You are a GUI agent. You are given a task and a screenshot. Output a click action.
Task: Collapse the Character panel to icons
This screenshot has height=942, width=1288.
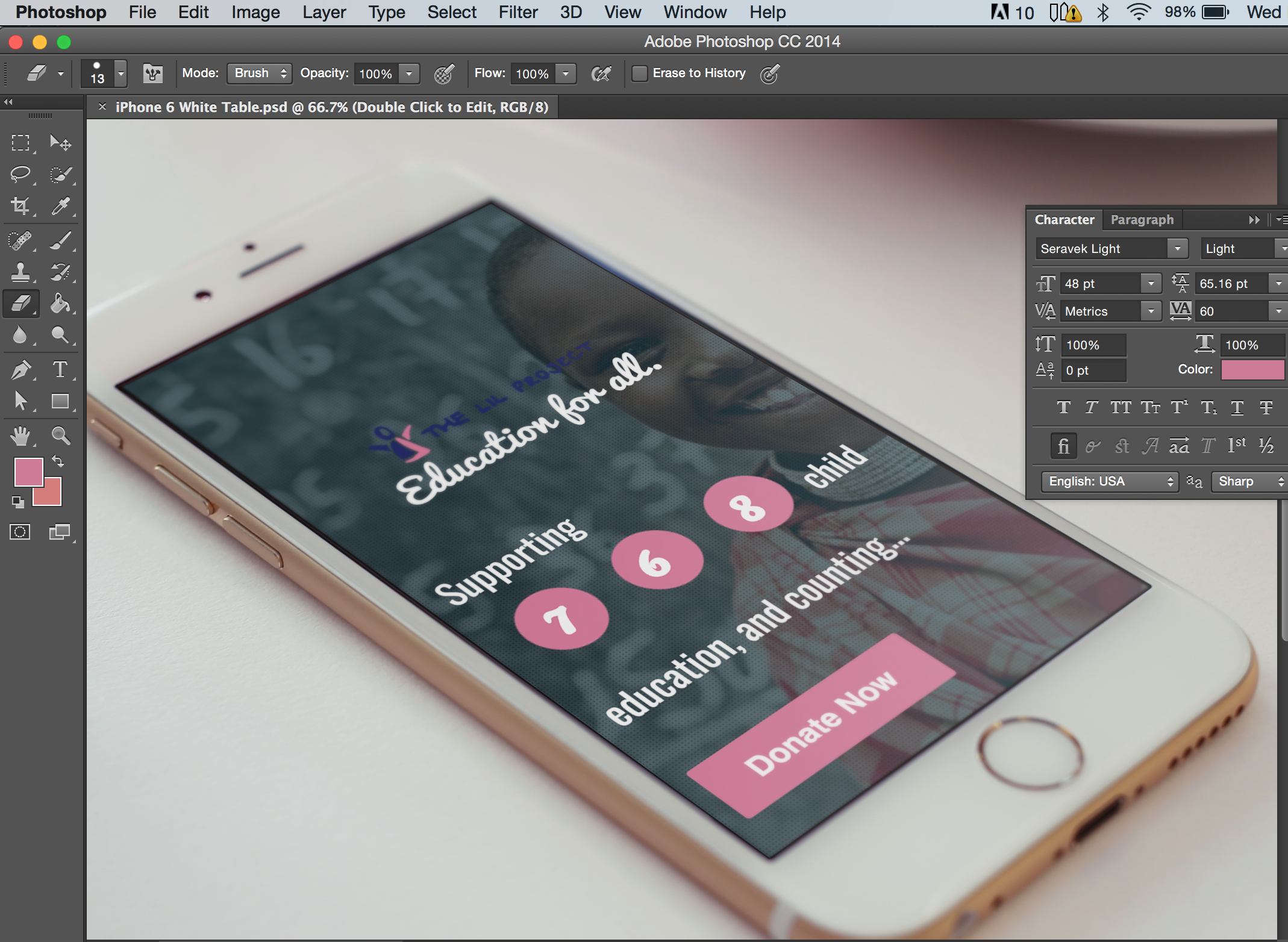click(1254, 220)
